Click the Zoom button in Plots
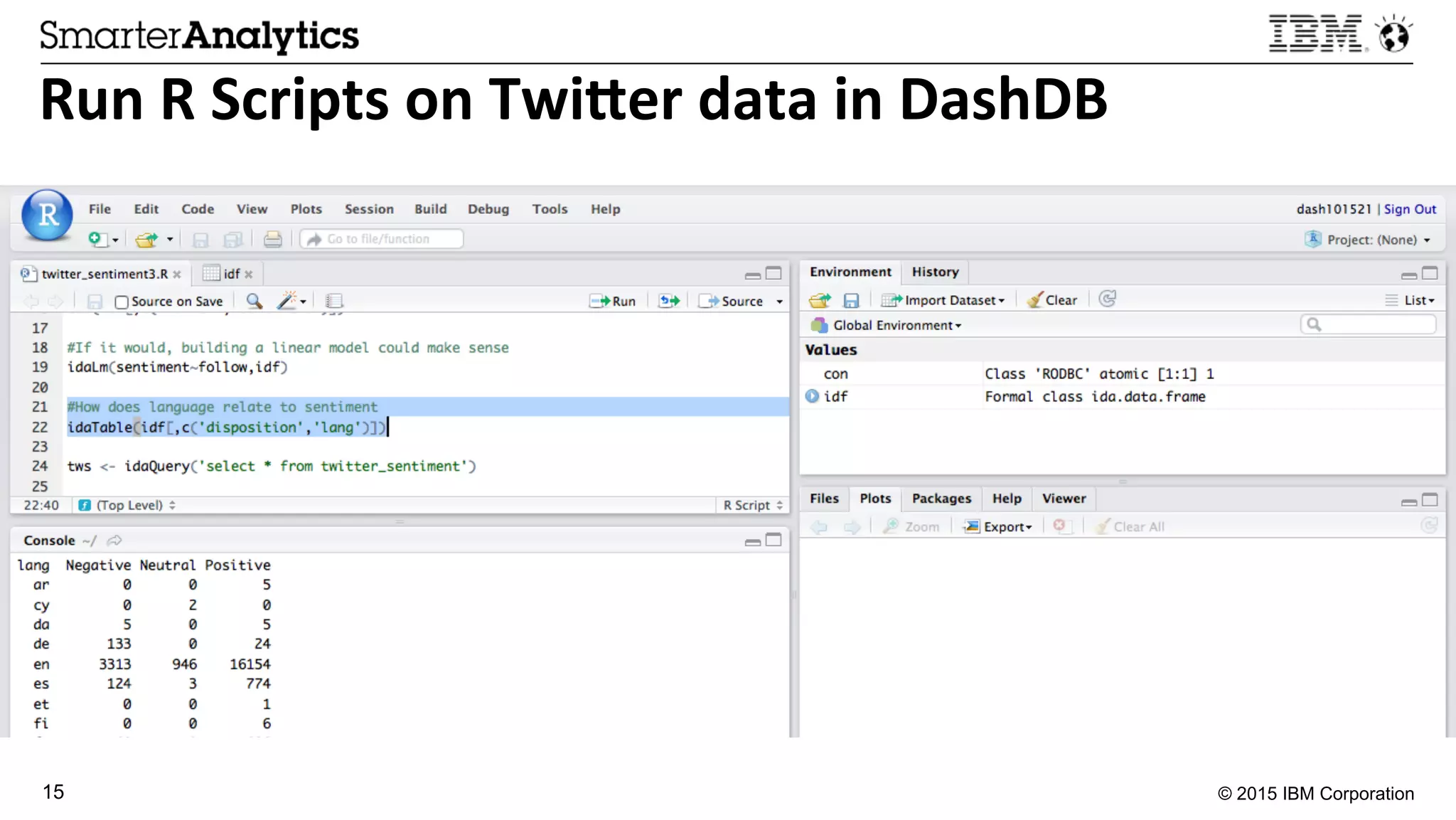1456x820 pixels. [x=911, y=527]
